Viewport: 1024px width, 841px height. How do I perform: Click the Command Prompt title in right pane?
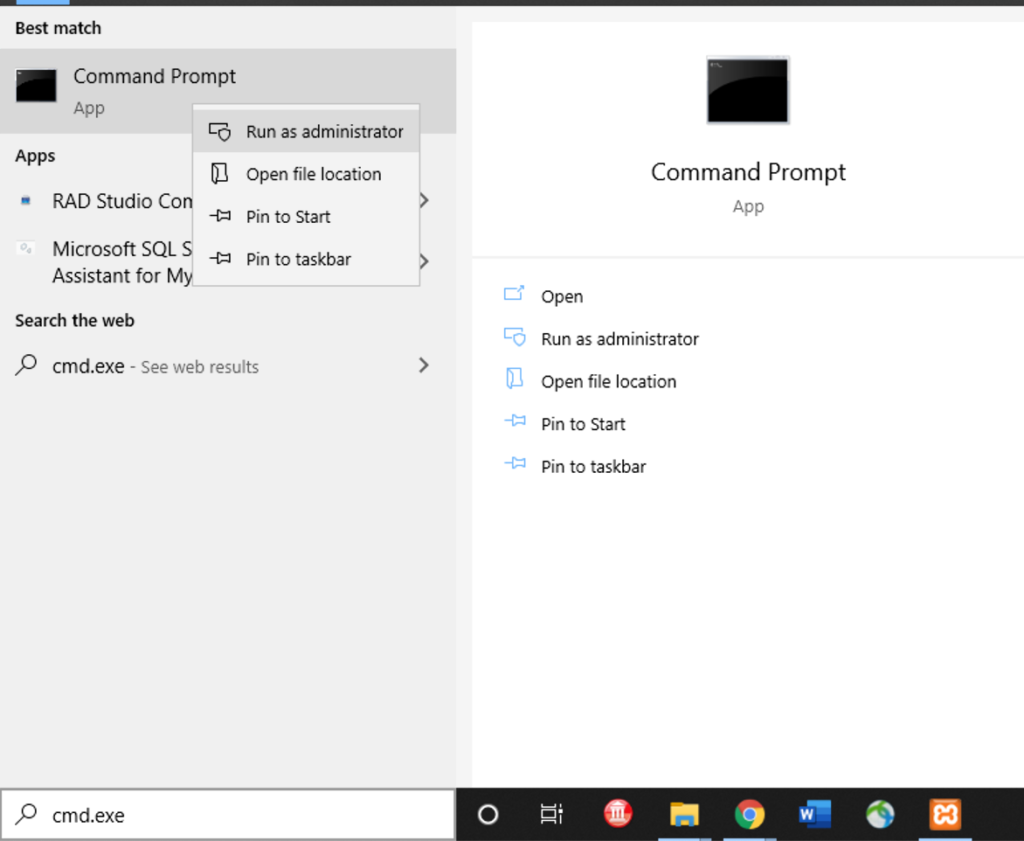coord(748,172)
